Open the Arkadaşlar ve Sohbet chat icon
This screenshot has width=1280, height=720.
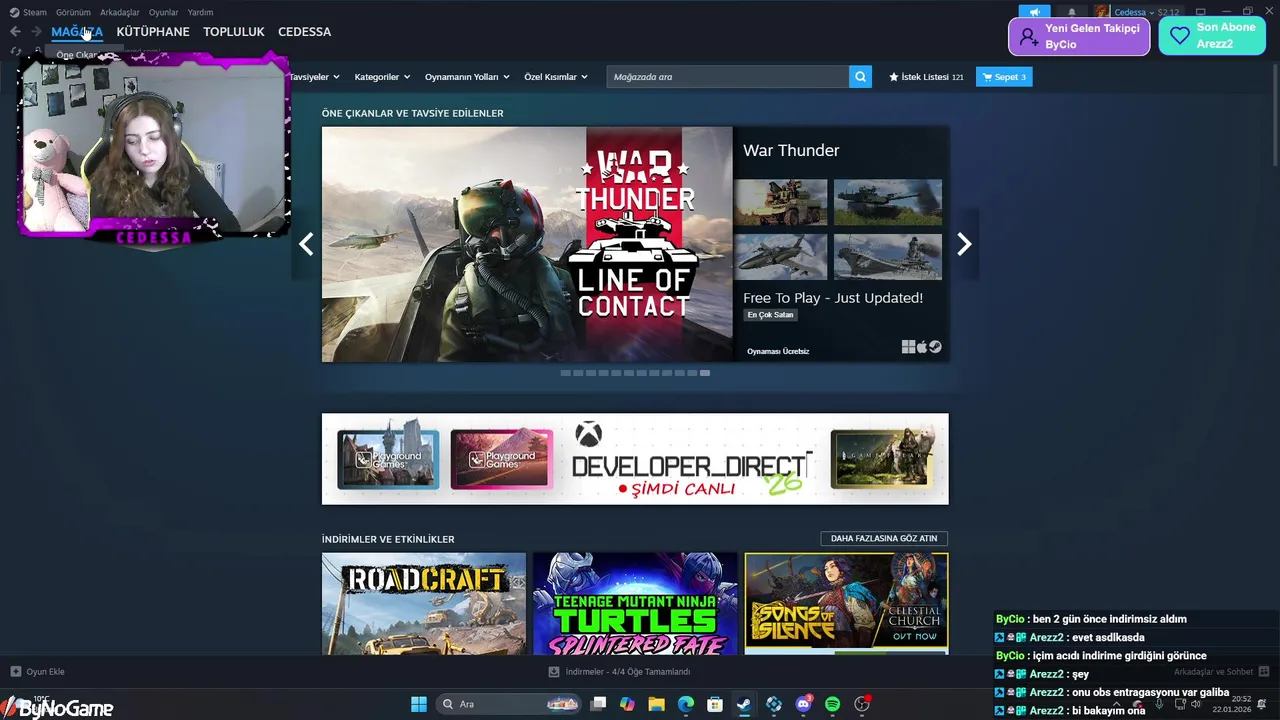click(x=1263, y=672)
